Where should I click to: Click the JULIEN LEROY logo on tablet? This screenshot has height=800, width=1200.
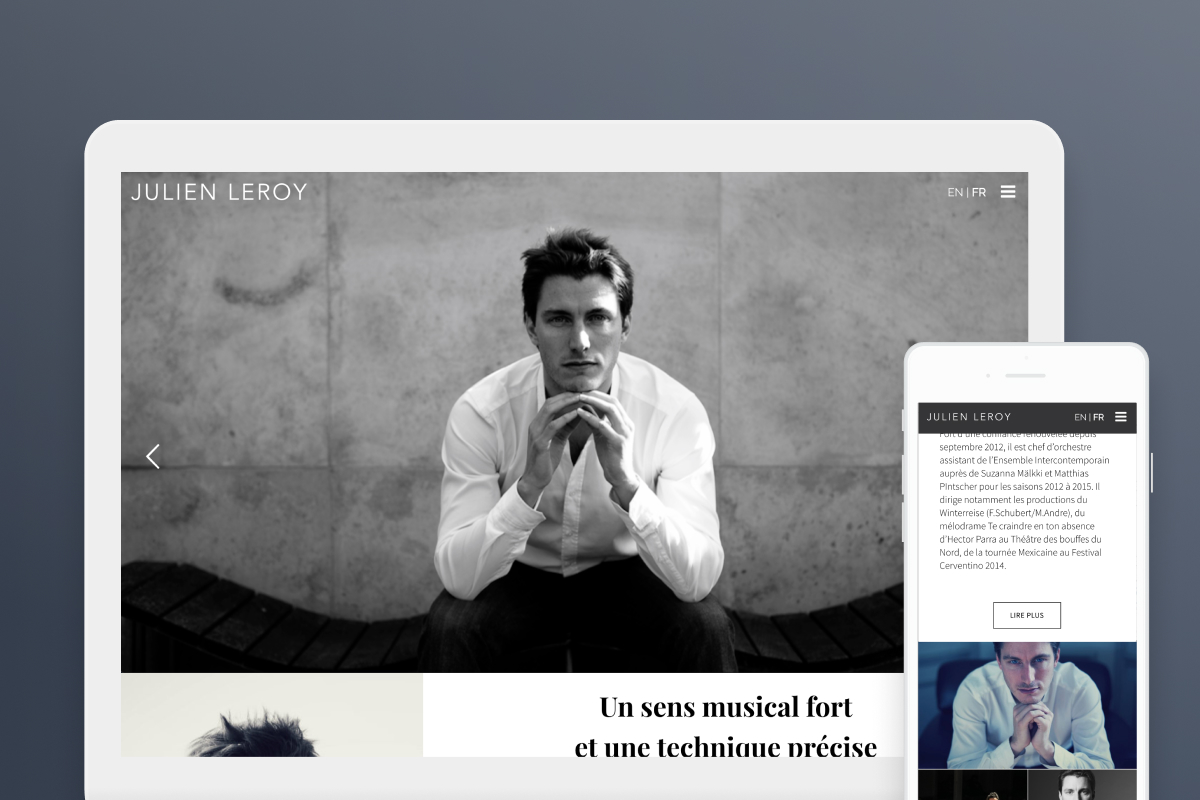[x=219, y=192]
